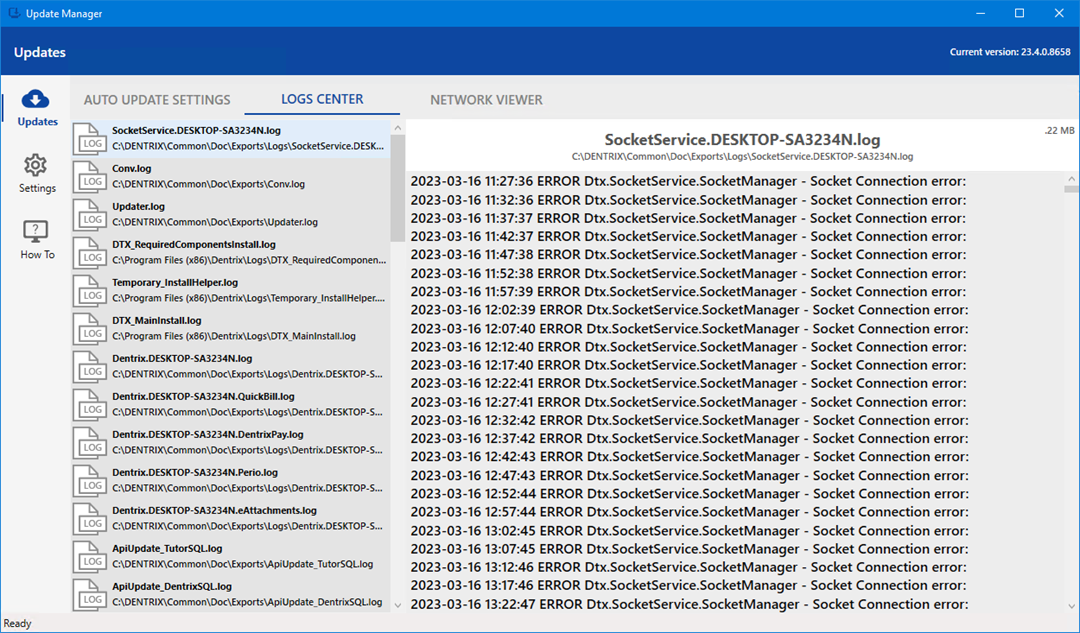
Task: Select the Temporary_InstallHelper.log file name
Action: (x=175, y=282)
